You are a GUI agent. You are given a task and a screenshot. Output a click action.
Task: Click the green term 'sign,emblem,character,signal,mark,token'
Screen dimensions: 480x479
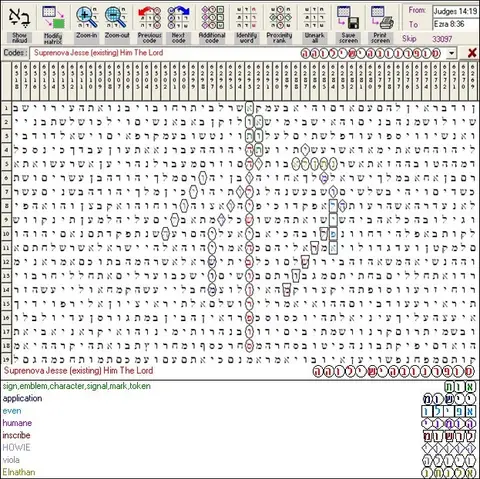click(x=77, y=386)
